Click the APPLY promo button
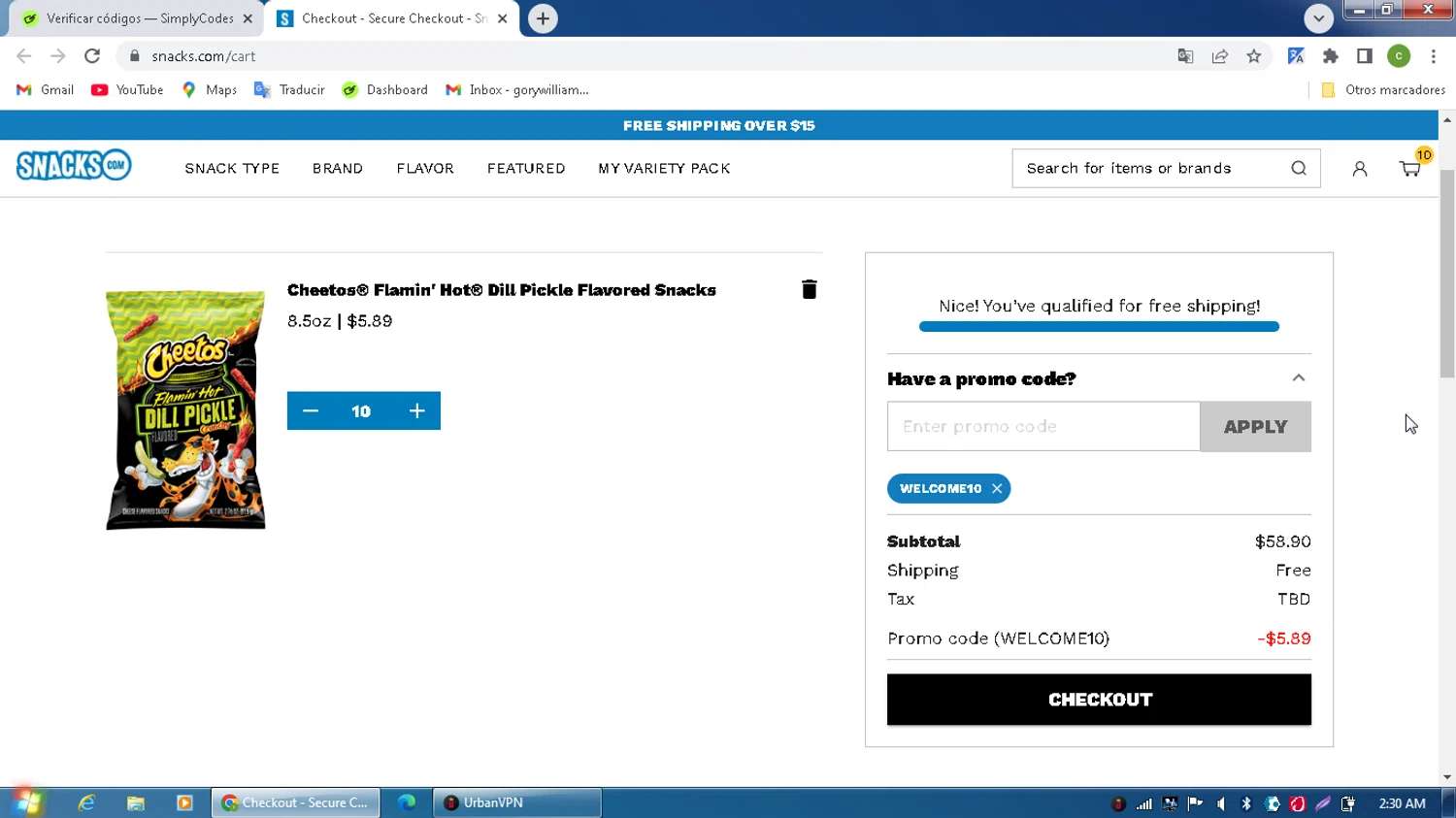 click(1255, 427)
